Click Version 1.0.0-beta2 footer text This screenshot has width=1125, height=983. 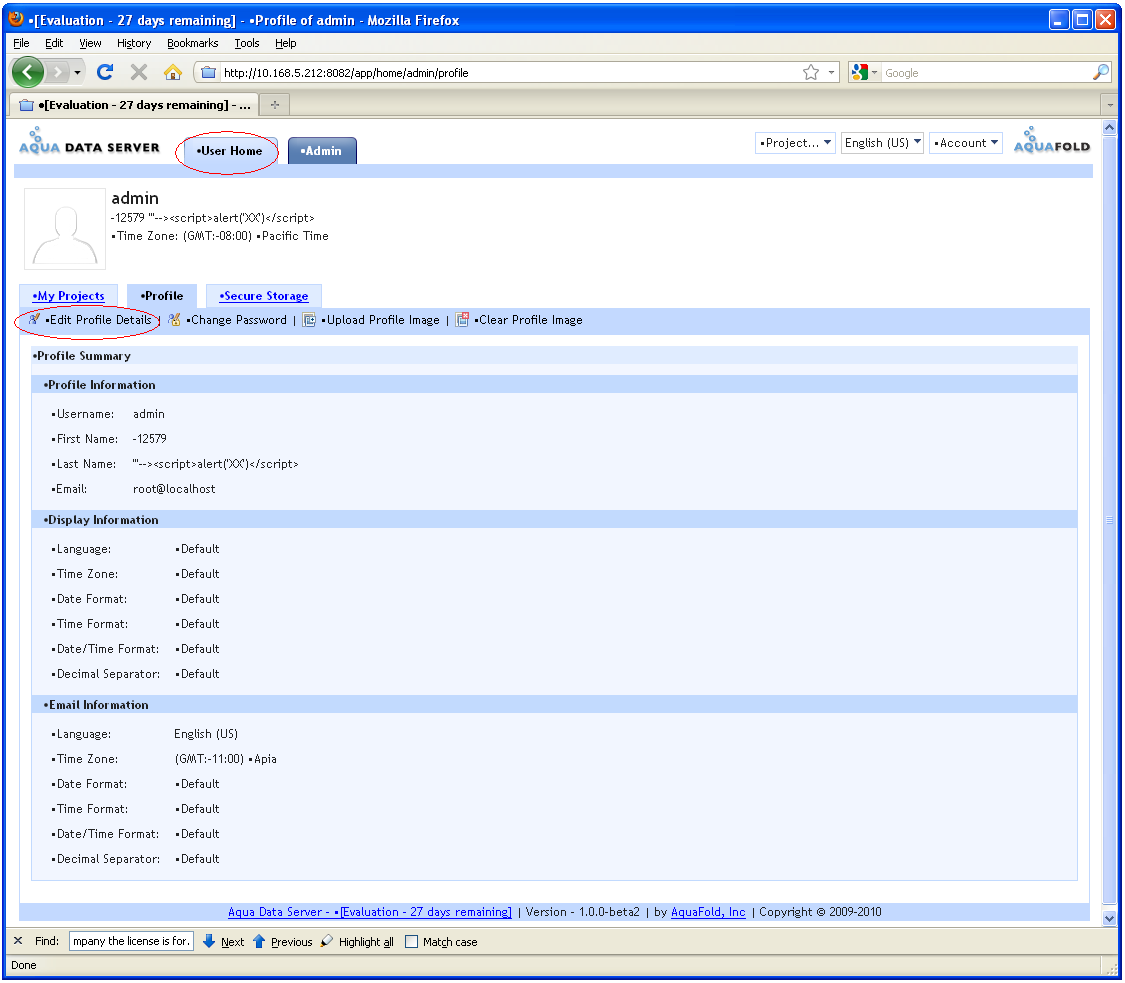pyautogui.click(x=582, y=912)
